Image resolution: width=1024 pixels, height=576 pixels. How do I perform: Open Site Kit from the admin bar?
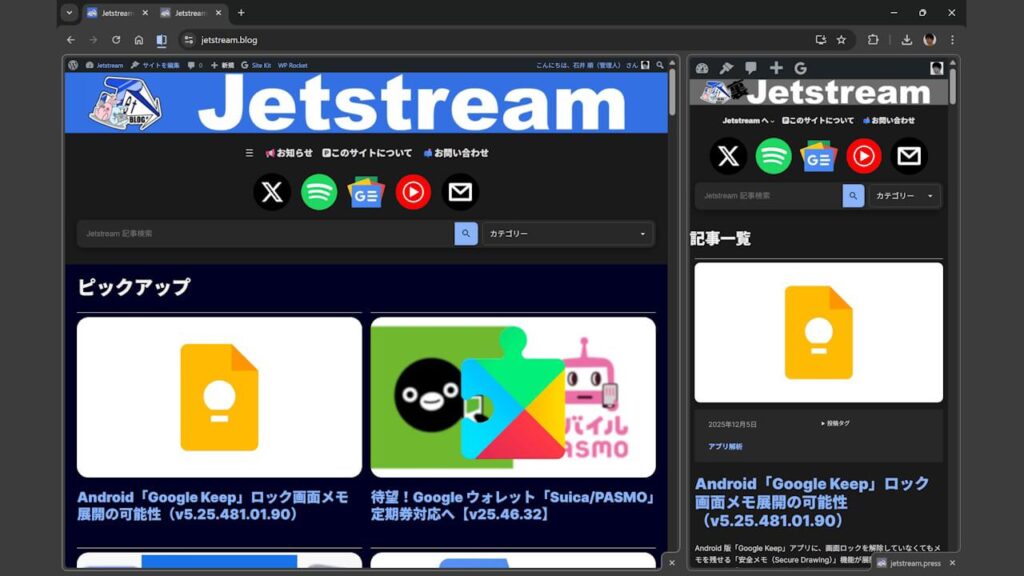(x=260, y=66)
